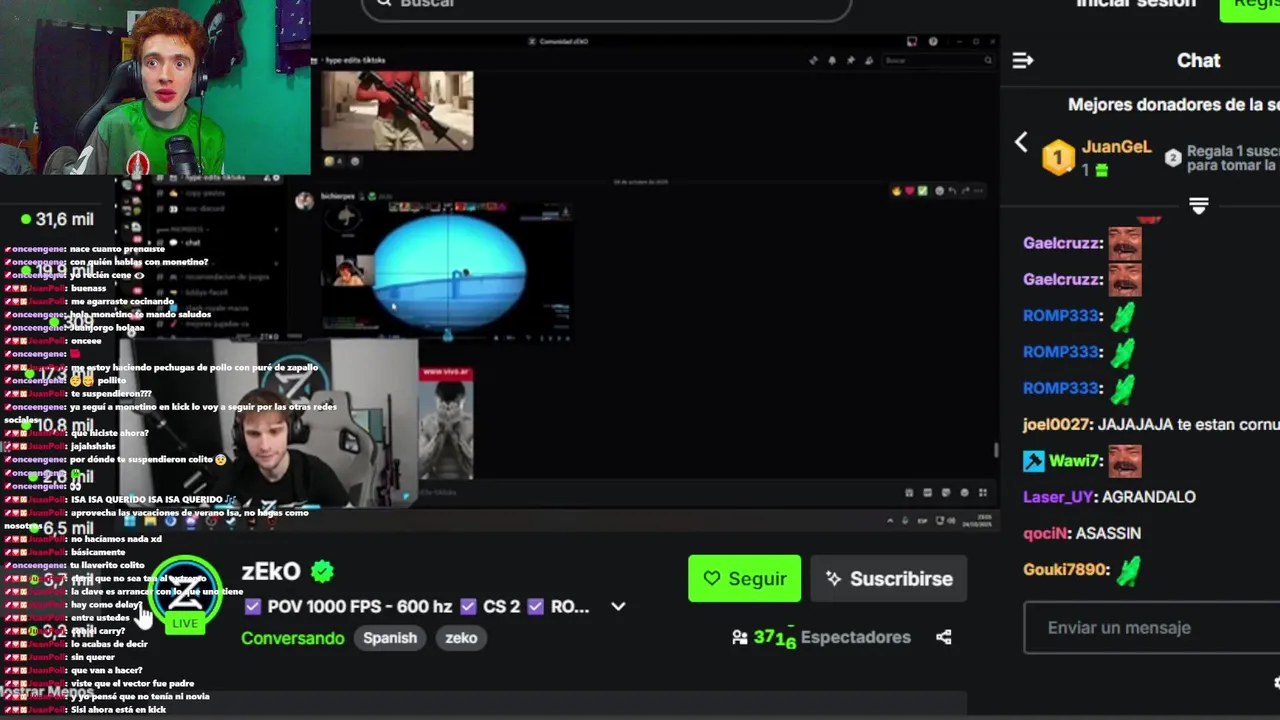Click Discord apps grid icon
Viewport: 1280px width, 720px height.
point(983,492)
